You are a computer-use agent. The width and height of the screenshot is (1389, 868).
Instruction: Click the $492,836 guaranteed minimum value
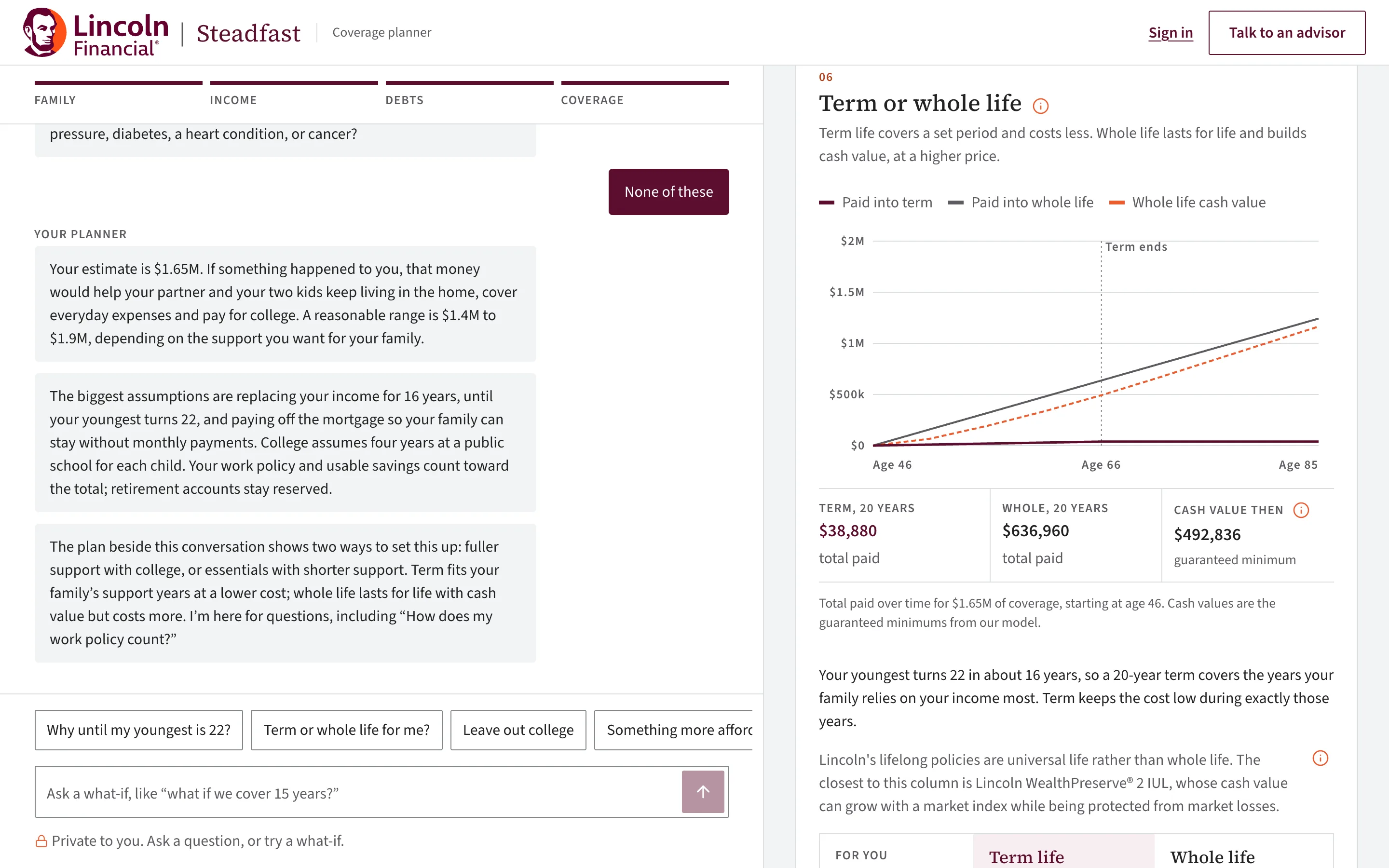point(1207,534)
